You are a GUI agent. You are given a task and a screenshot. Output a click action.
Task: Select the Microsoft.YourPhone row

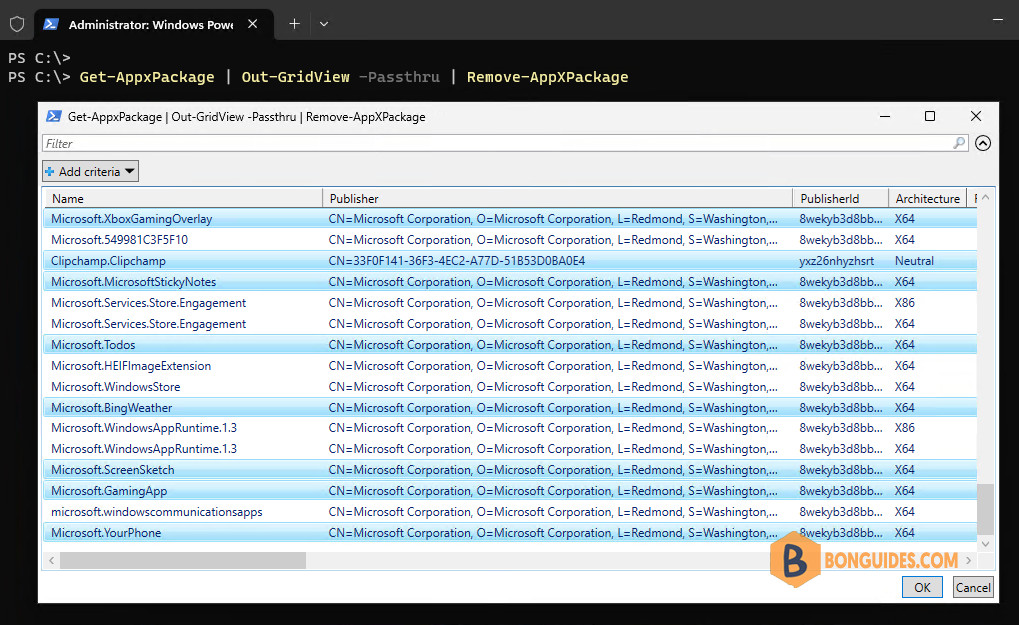[510, 533]
